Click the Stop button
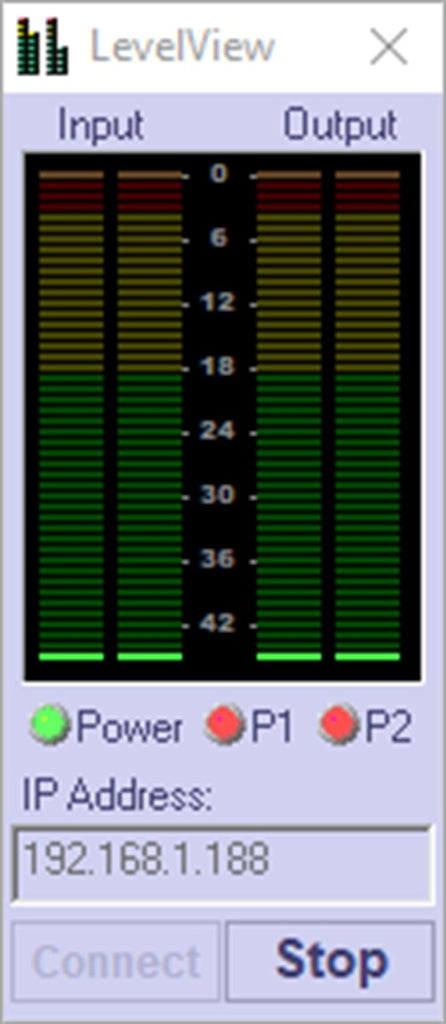 click(x=330, y=961)
